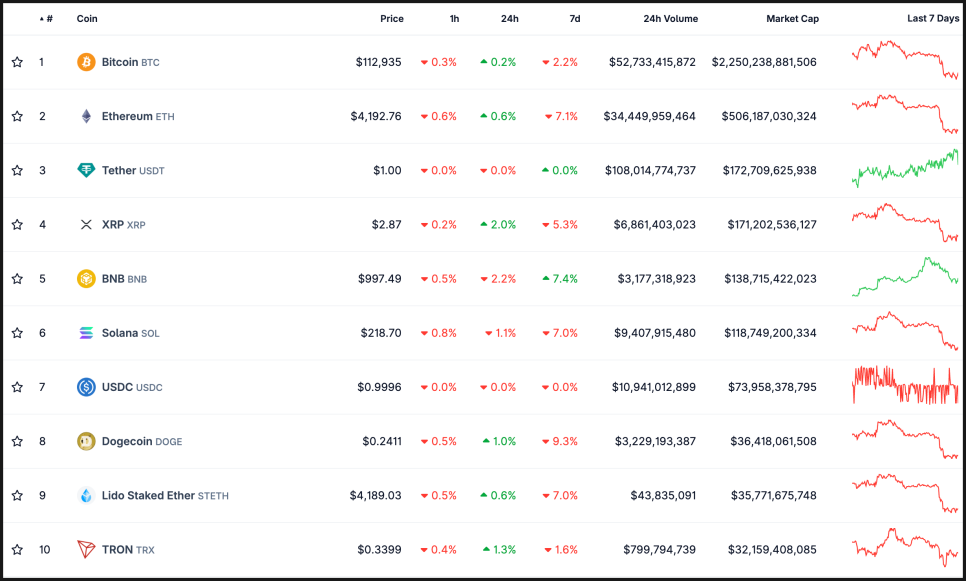Image resolution: width=966 pixels, height=581 pixels.
Task: Open XRP's 7-day sparkline chart
Action: point(905,222)
